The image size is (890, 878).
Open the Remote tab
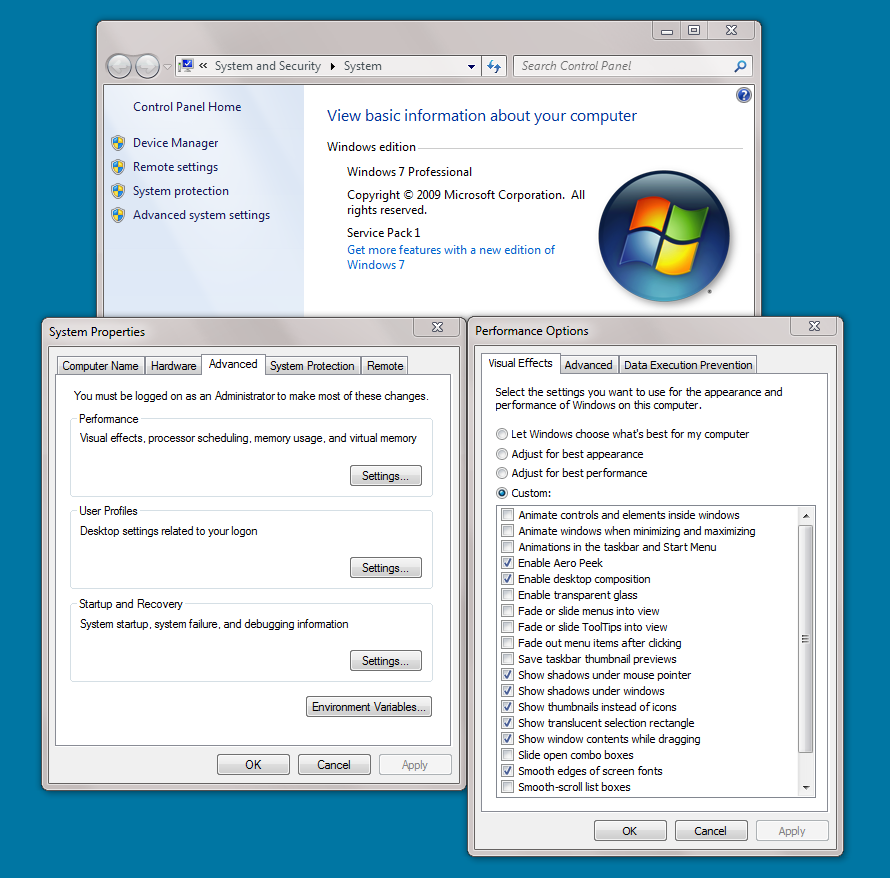coord(385,366)
